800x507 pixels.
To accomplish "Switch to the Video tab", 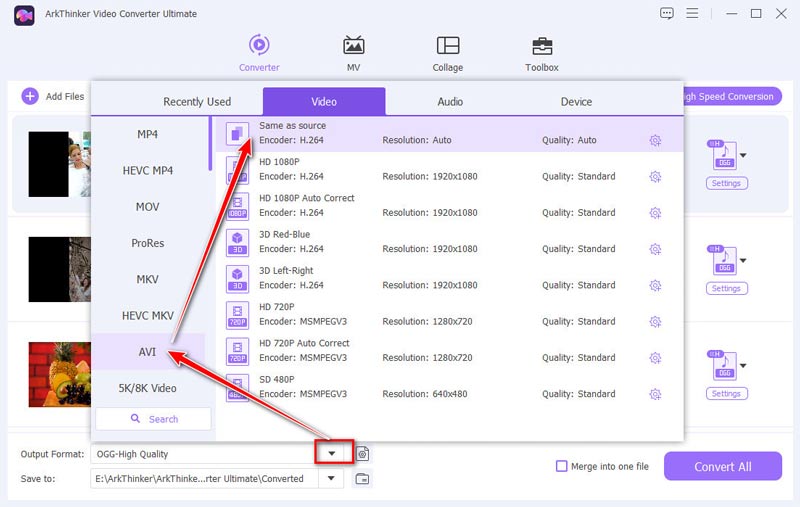I will click(324, 102).
